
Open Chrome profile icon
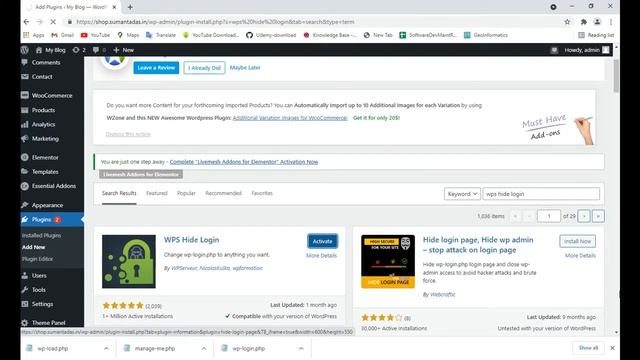[597, 22]
